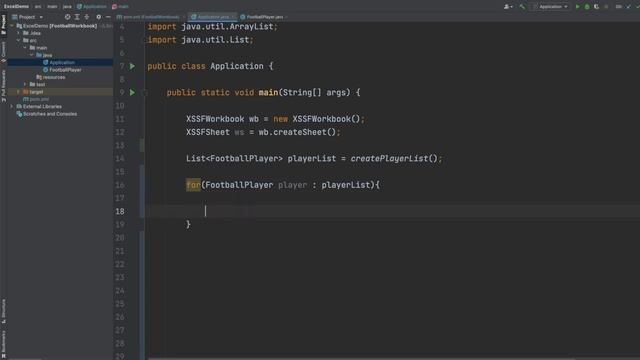
Task: Close the Application.java editor tab
Action: pos(234,17)
